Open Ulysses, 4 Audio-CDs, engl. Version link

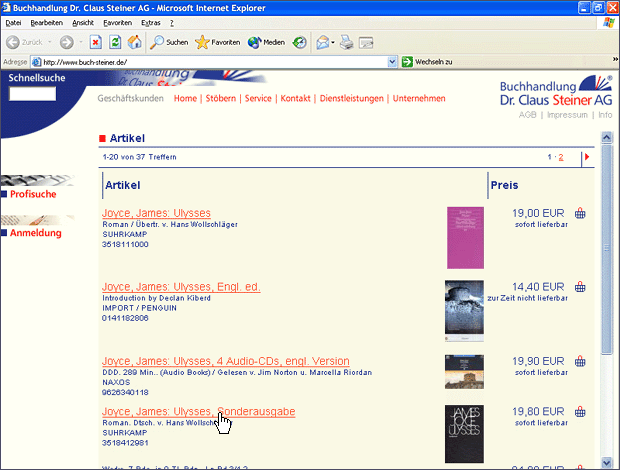[x=226, y=361]
